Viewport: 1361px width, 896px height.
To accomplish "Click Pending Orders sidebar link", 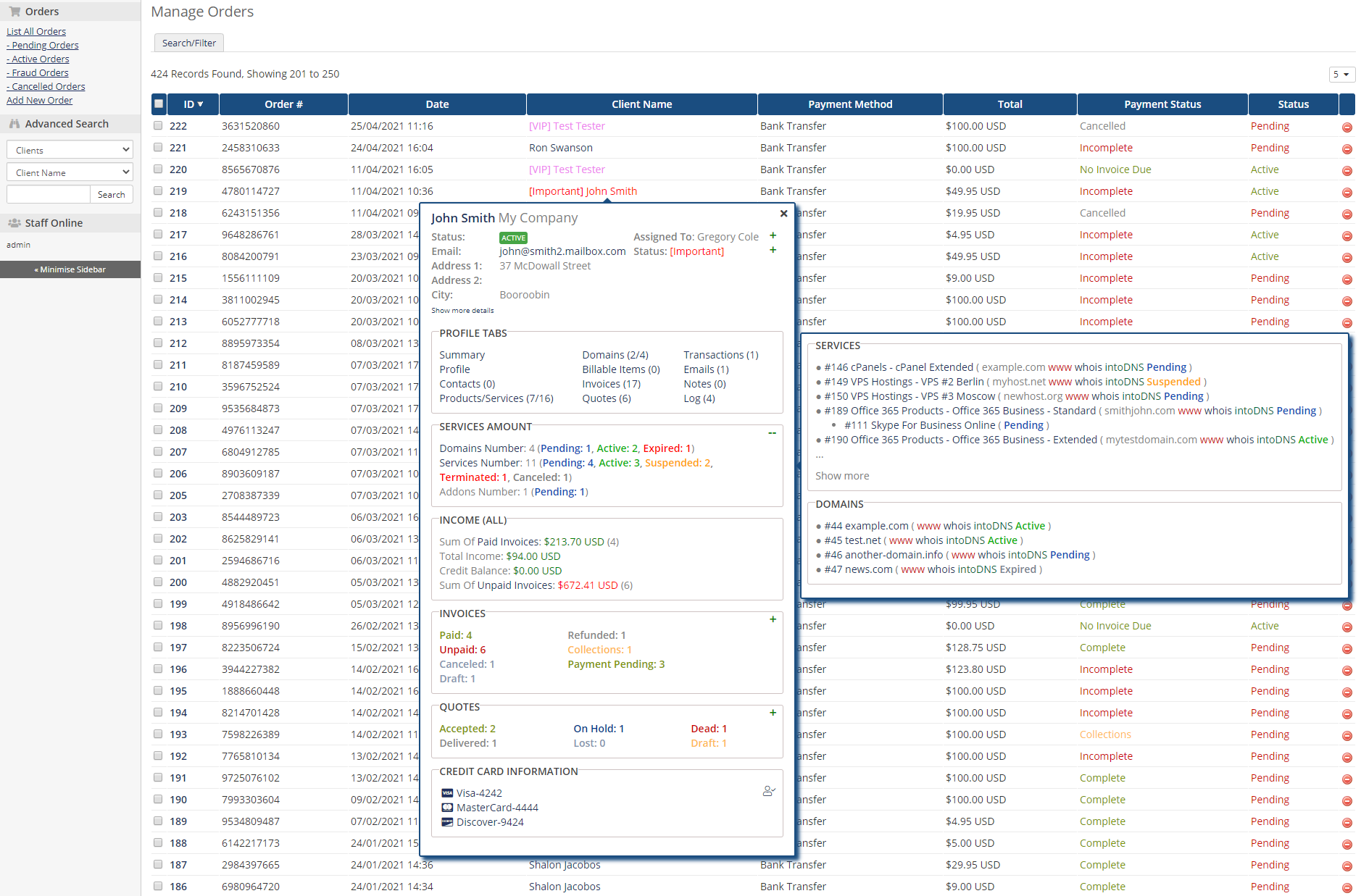I will pos(45,45).
